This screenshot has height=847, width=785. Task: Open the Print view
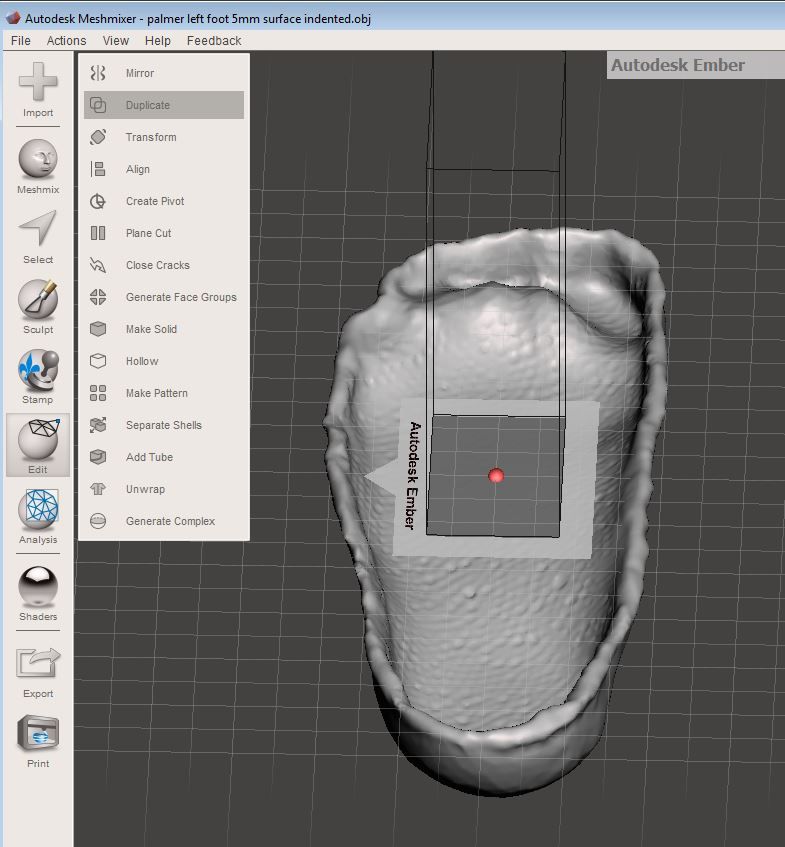coord(38,741)
